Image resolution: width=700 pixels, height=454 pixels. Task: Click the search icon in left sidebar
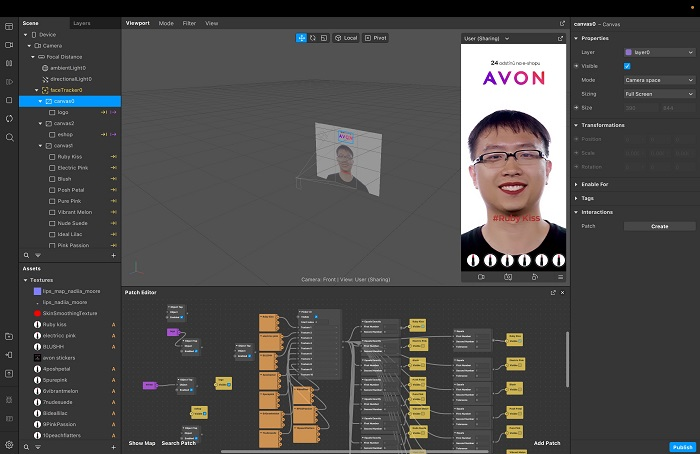(x=9, y=137)
